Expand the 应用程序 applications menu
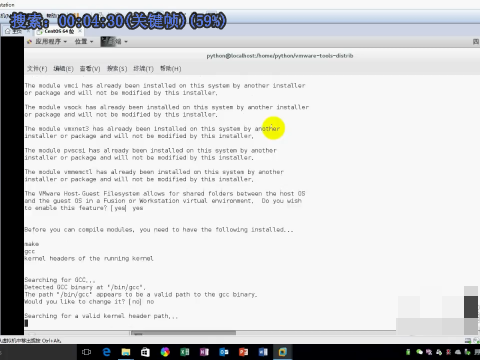The height and width of the screenshot is (360, 480). click(48, 42)
